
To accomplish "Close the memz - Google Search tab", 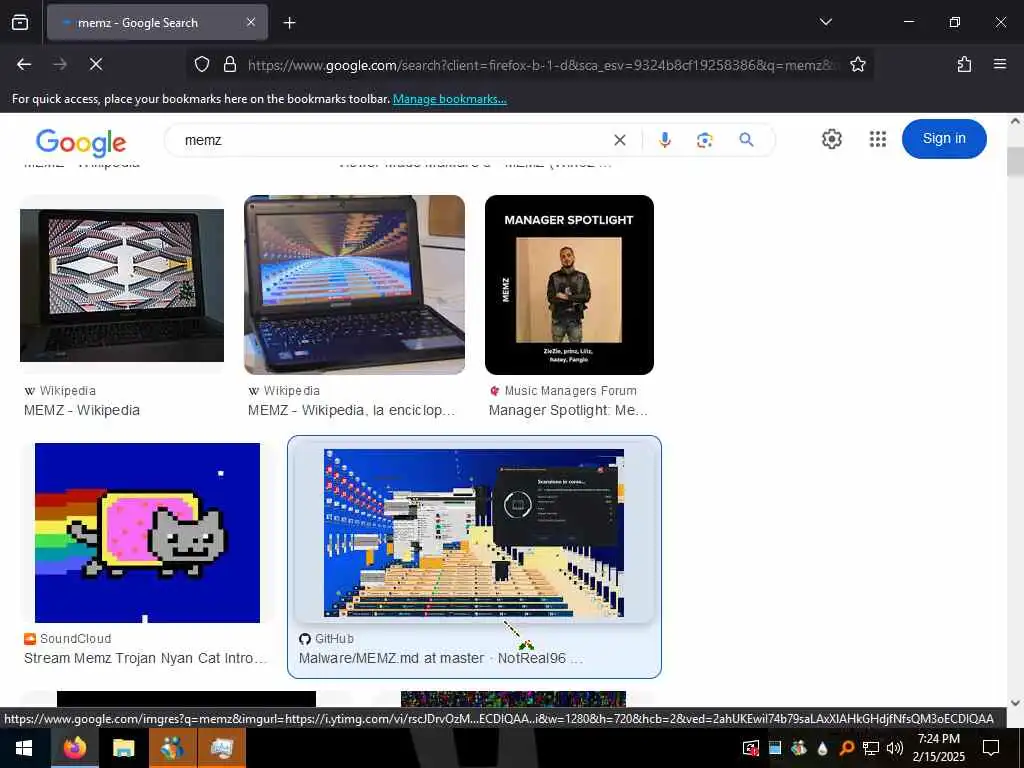I will click(251, 22).
